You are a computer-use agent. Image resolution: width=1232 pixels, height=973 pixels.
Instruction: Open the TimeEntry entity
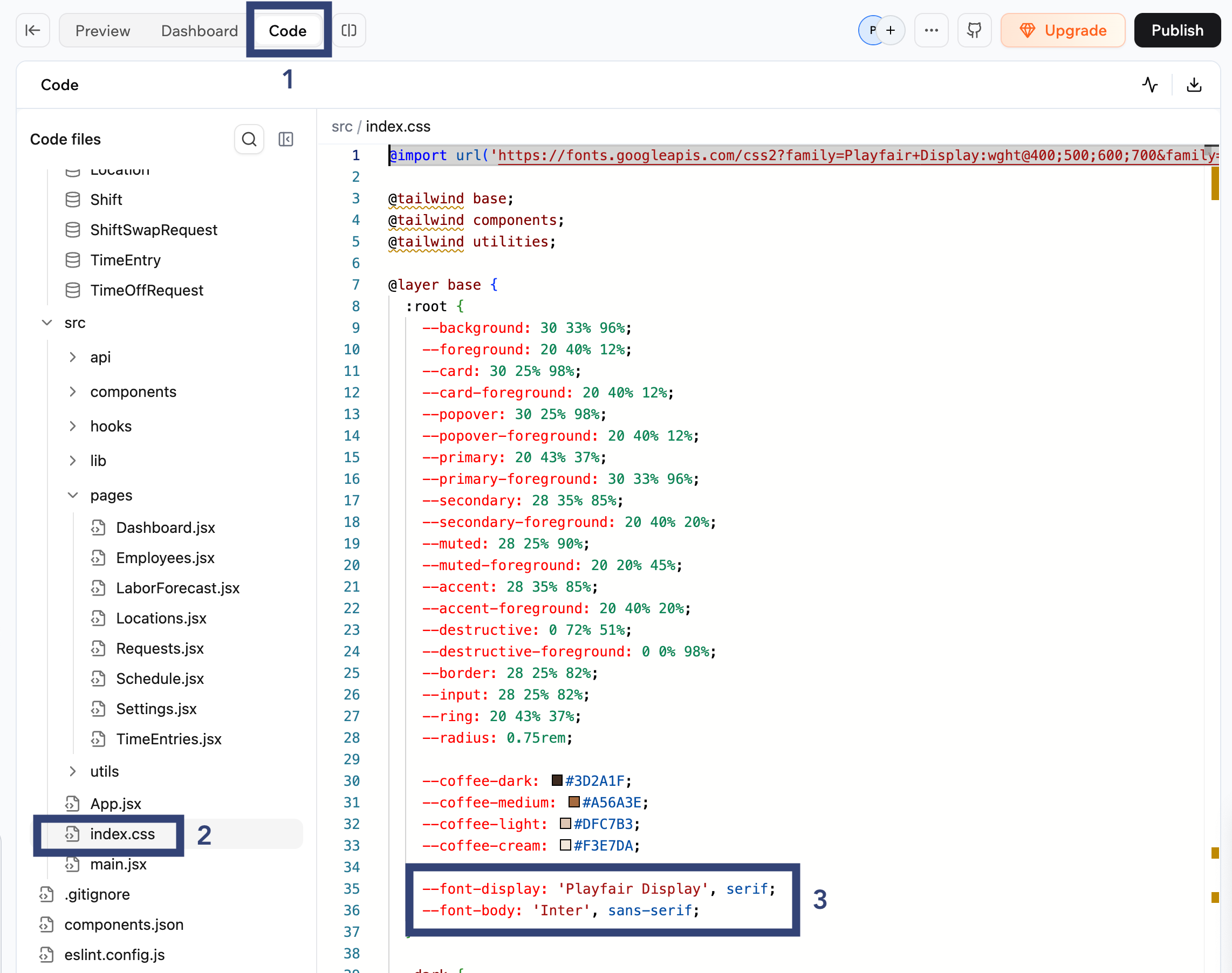point(125,260)
